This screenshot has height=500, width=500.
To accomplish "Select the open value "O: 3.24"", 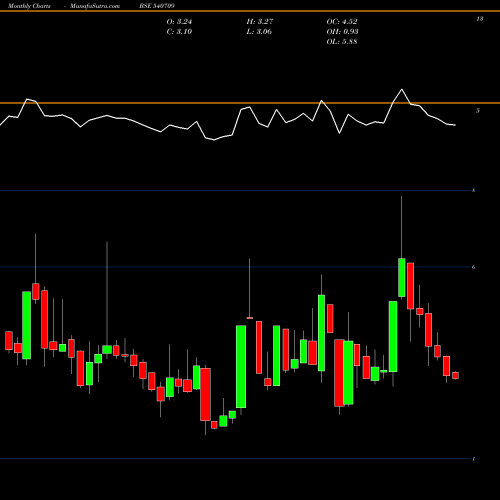I will point(179,22).
